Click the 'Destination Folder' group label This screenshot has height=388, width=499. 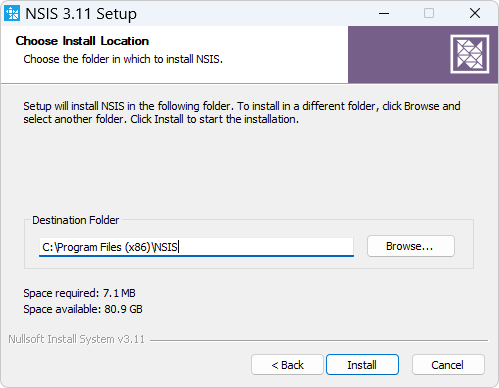(x=75, y=220)
